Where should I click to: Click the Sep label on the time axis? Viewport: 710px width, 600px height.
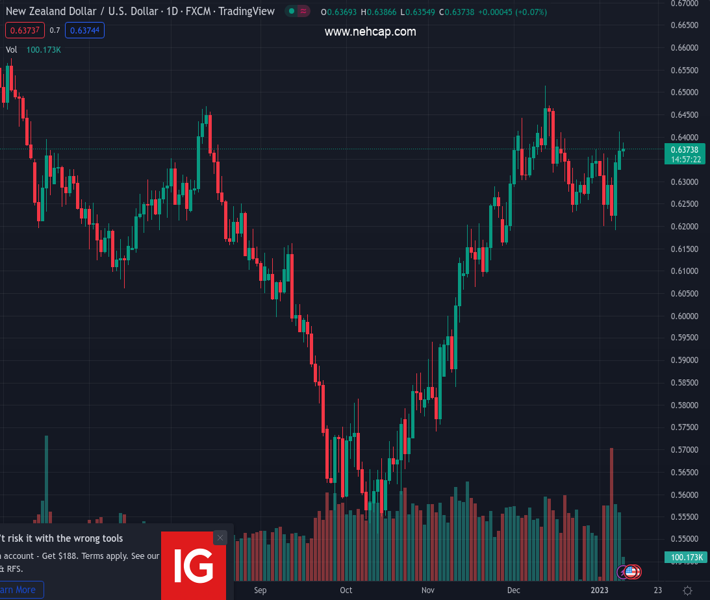coord(260,590)
